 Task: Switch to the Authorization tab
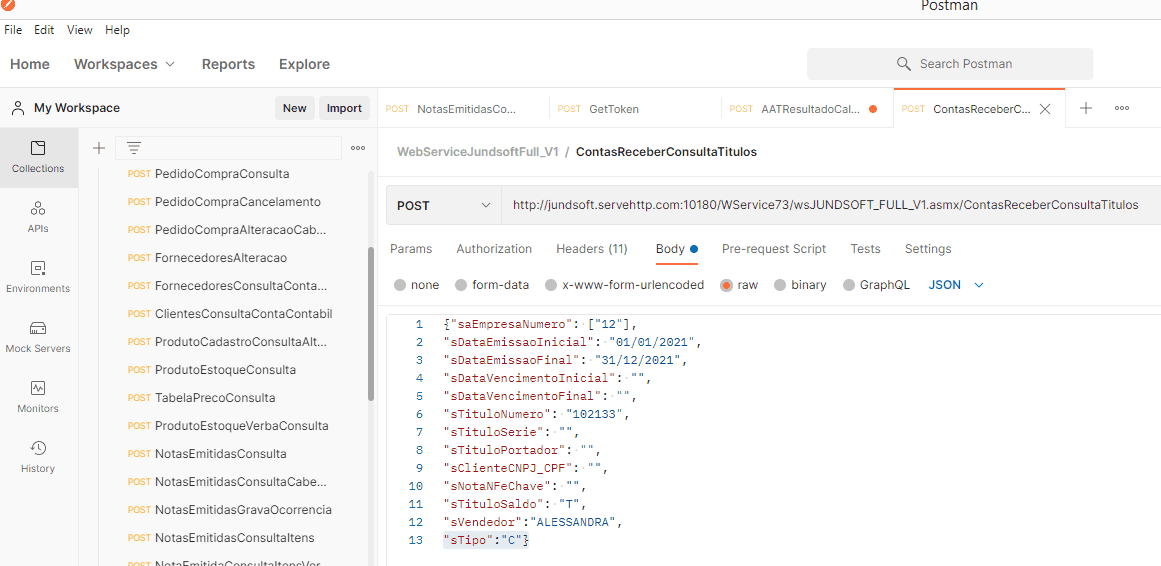click(x=494, y=249)
